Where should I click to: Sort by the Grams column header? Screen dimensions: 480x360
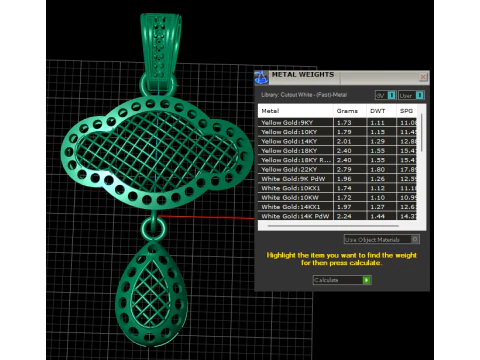point(349,111)
